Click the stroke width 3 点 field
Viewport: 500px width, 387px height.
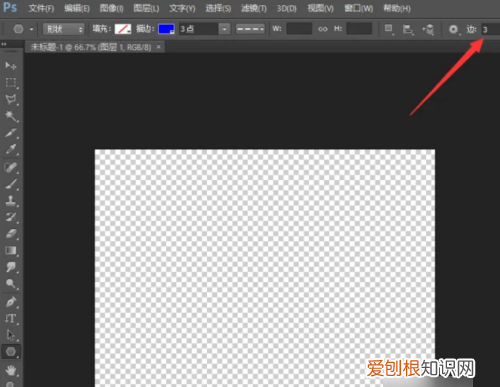(199, 29)
